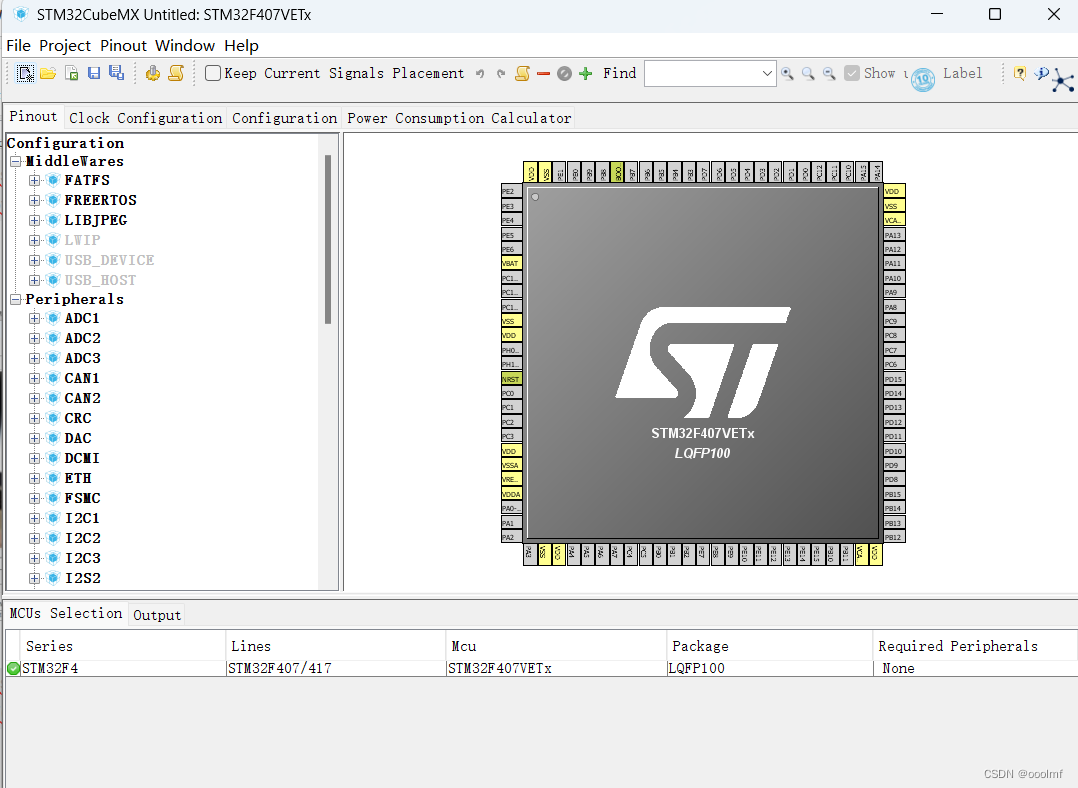Click the Redo arrow in the toolbar
1078x788 pixels.
pos(500,74)
